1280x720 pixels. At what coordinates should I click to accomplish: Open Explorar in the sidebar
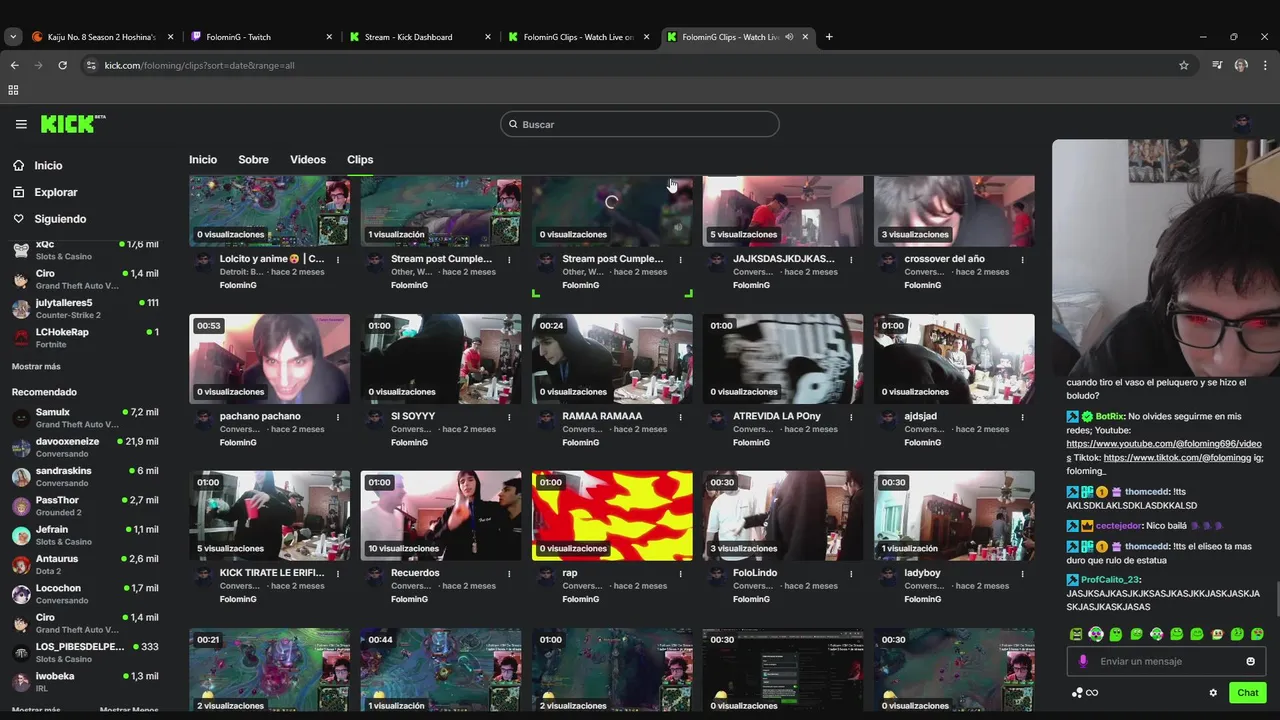(45, 192)
